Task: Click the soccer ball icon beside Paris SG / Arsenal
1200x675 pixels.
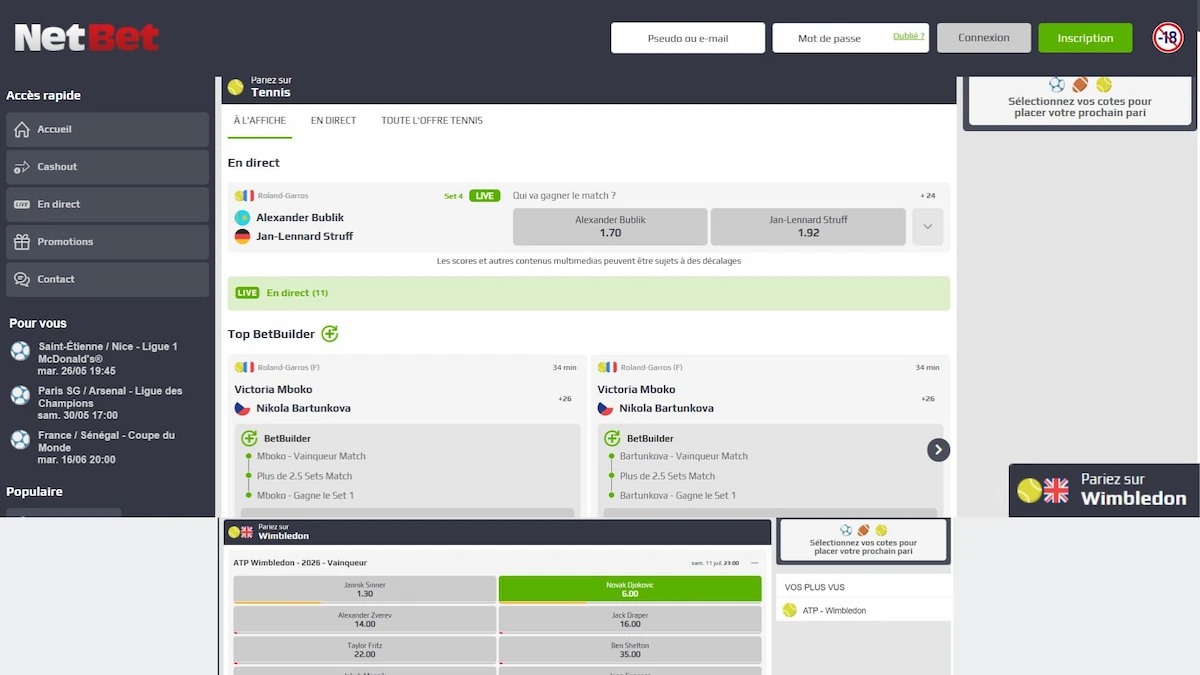Action: [x=20, y=396]
